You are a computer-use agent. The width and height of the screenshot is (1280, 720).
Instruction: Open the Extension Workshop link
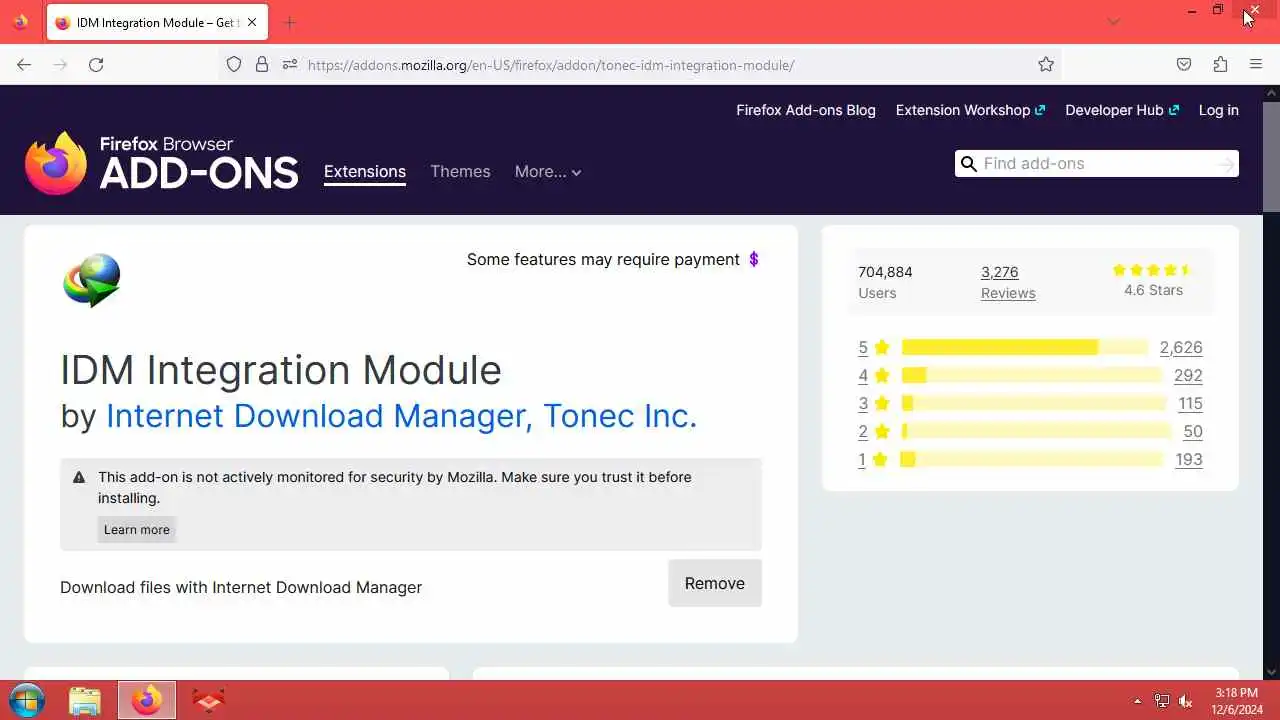coord(970,110)
